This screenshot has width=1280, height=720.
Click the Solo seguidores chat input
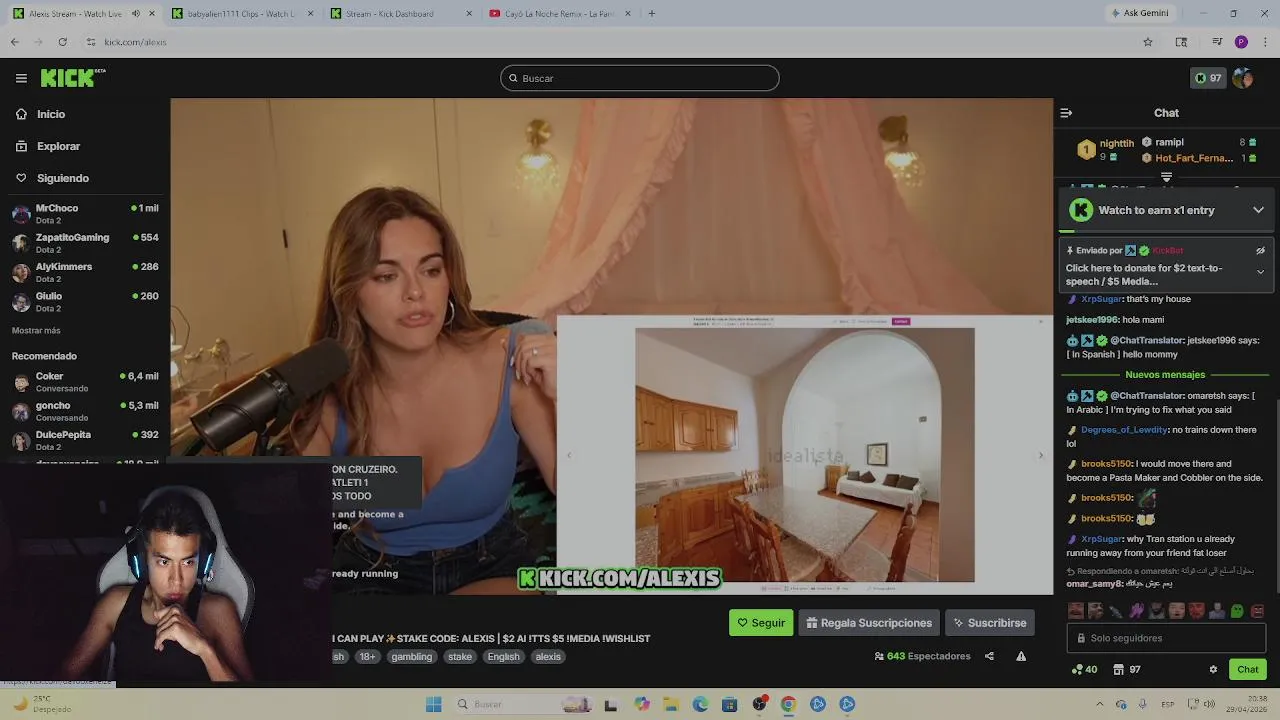coord(1166,638)
